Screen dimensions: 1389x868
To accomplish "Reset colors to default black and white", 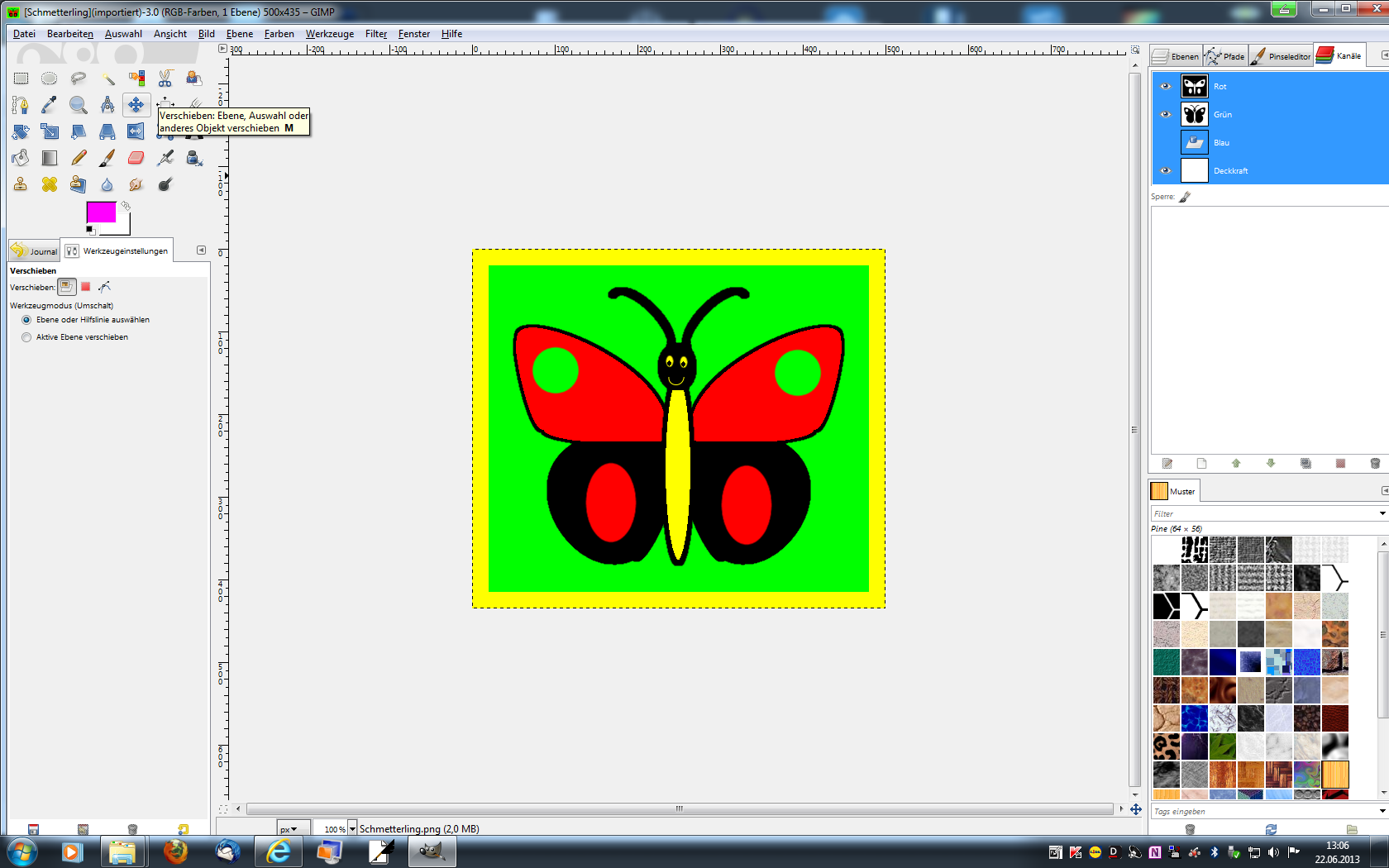I will tap(90, 230).
